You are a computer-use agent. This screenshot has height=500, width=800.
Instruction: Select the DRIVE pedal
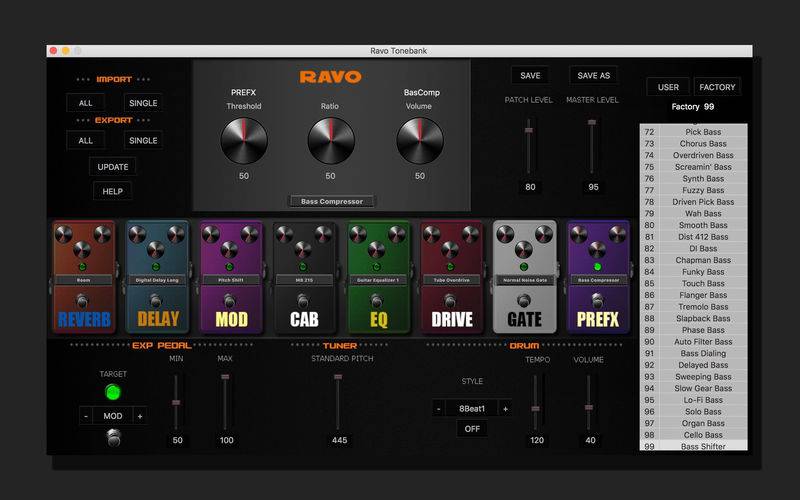tap(452, 277)
